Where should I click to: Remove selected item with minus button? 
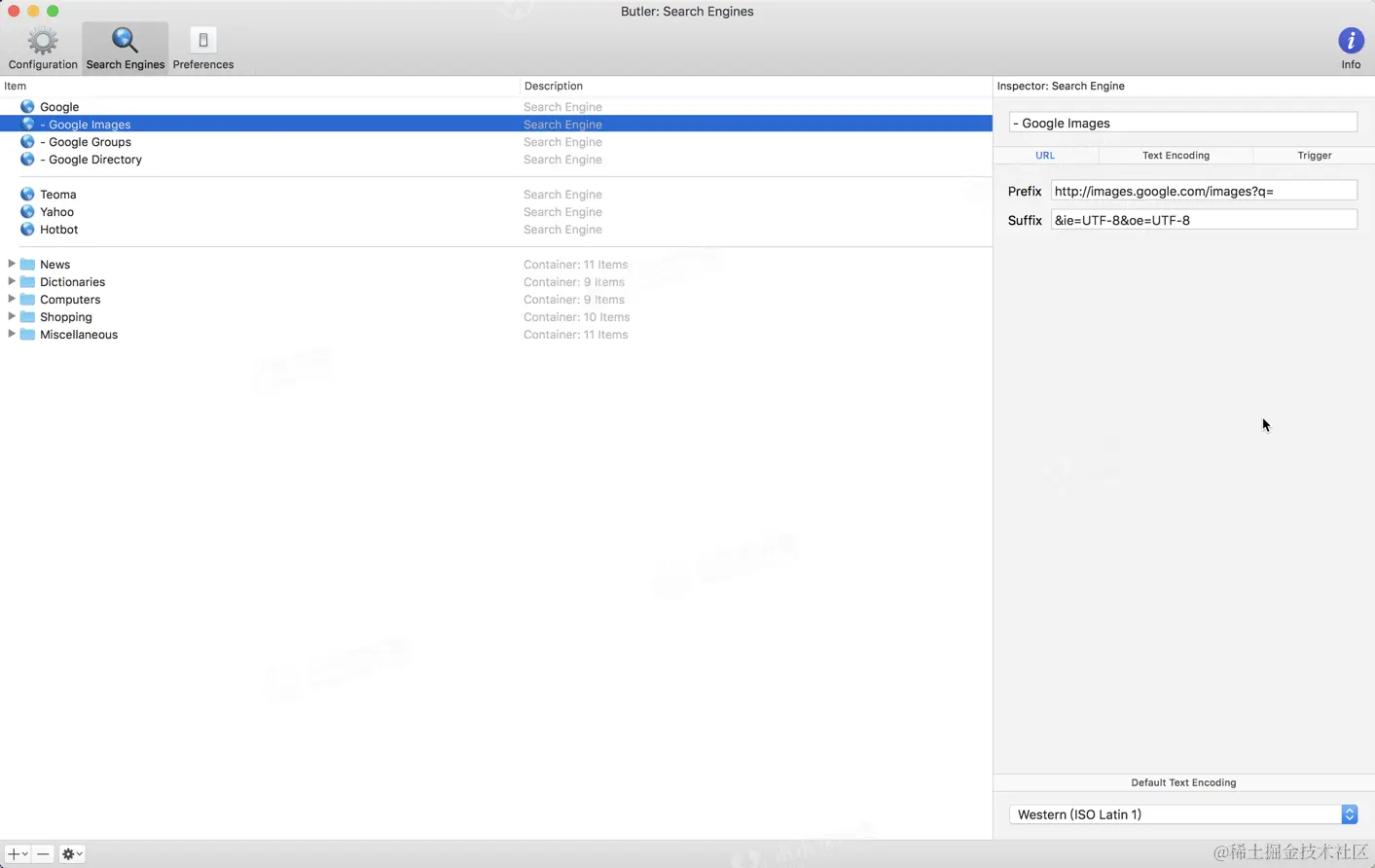click(x=43, y=854)
